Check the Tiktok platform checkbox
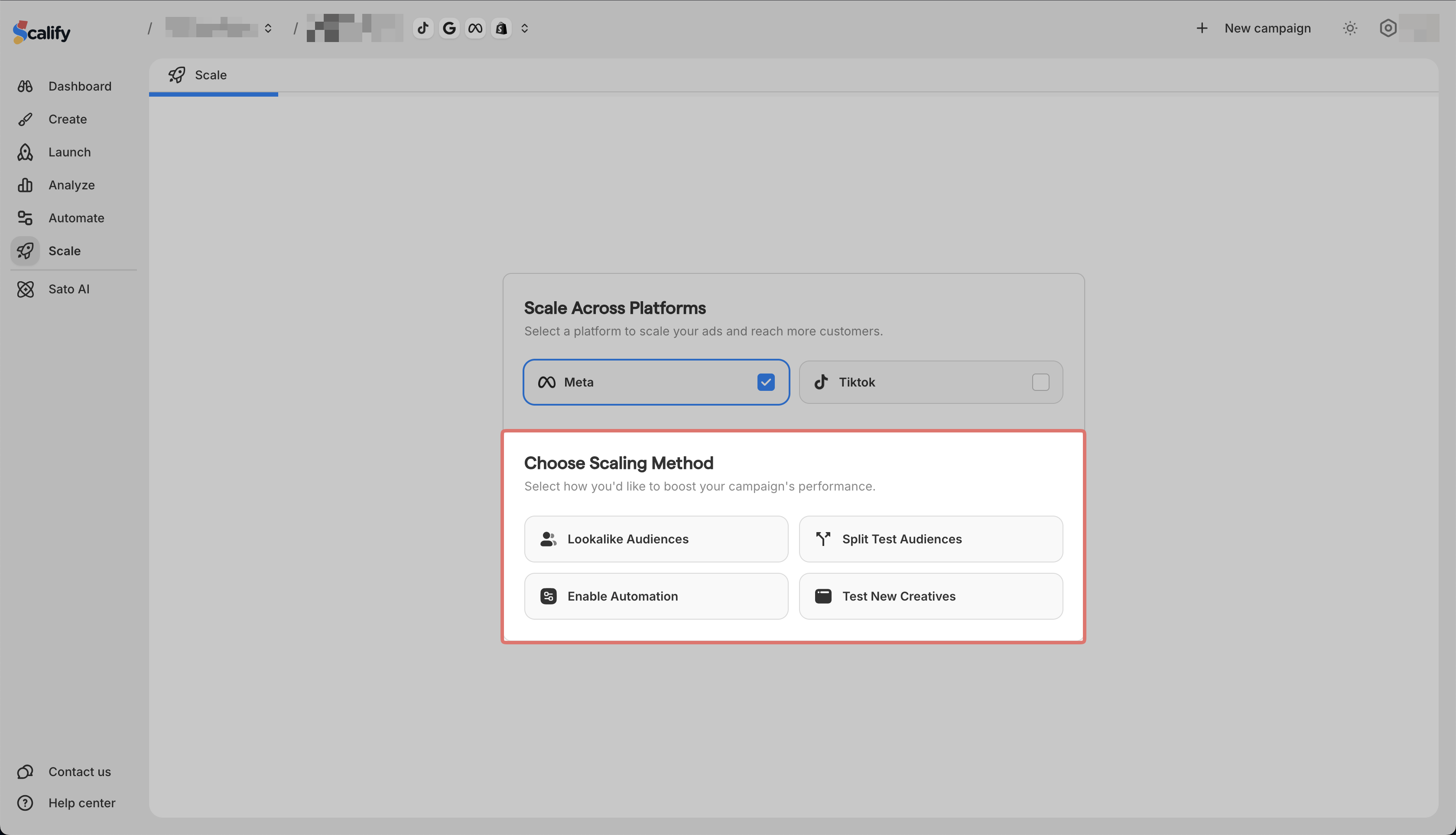The width and height of the screenshot is (1456, 835). [x=1040, y=382]
